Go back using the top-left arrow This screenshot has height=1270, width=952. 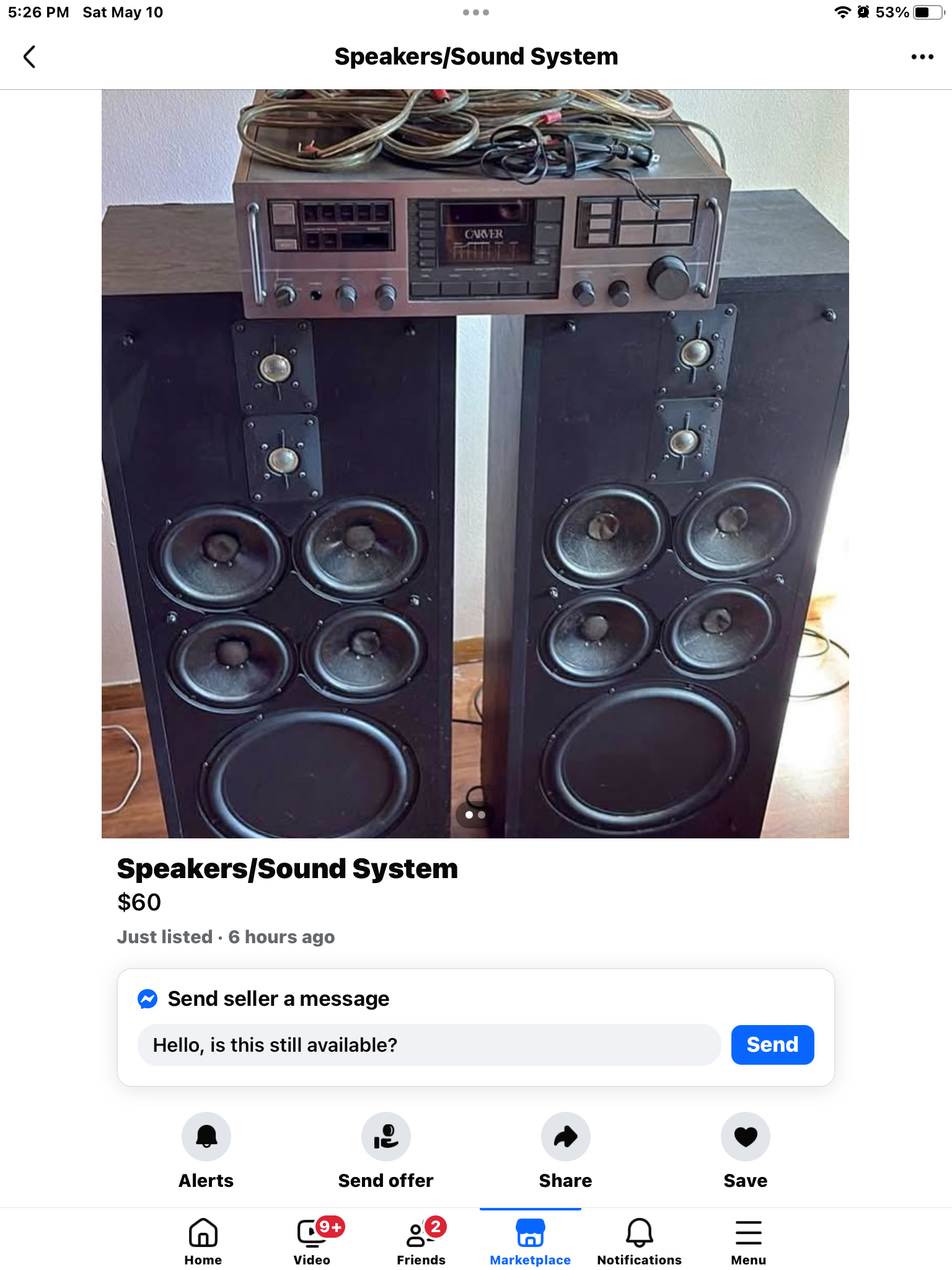[29, 56]
